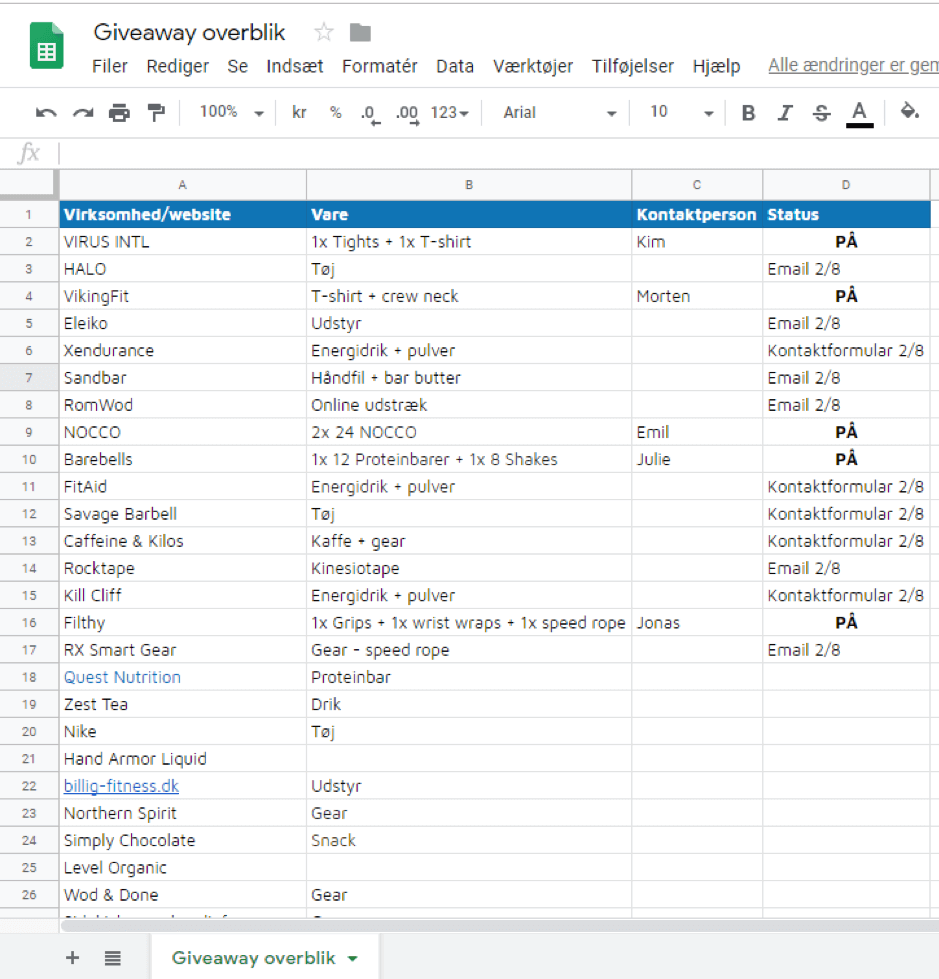Screen dimensions: 939x979
Task: Open the Tilføjelser menu
Action: [x=632, y=66]
